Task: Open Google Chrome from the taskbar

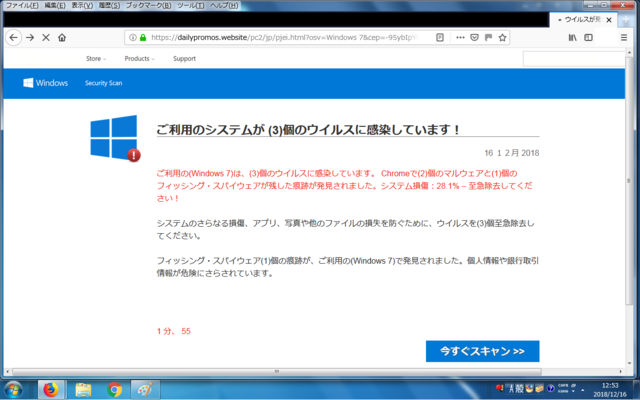Action: (x=115, y=390)
